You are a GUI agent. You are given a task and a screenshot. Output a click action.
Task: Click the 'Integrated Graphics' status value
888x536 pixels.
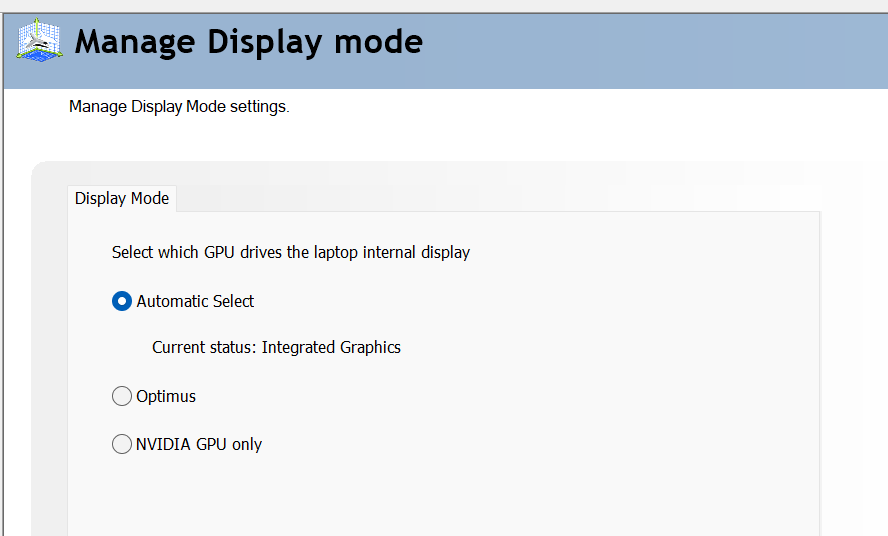(x=331, y=348)
